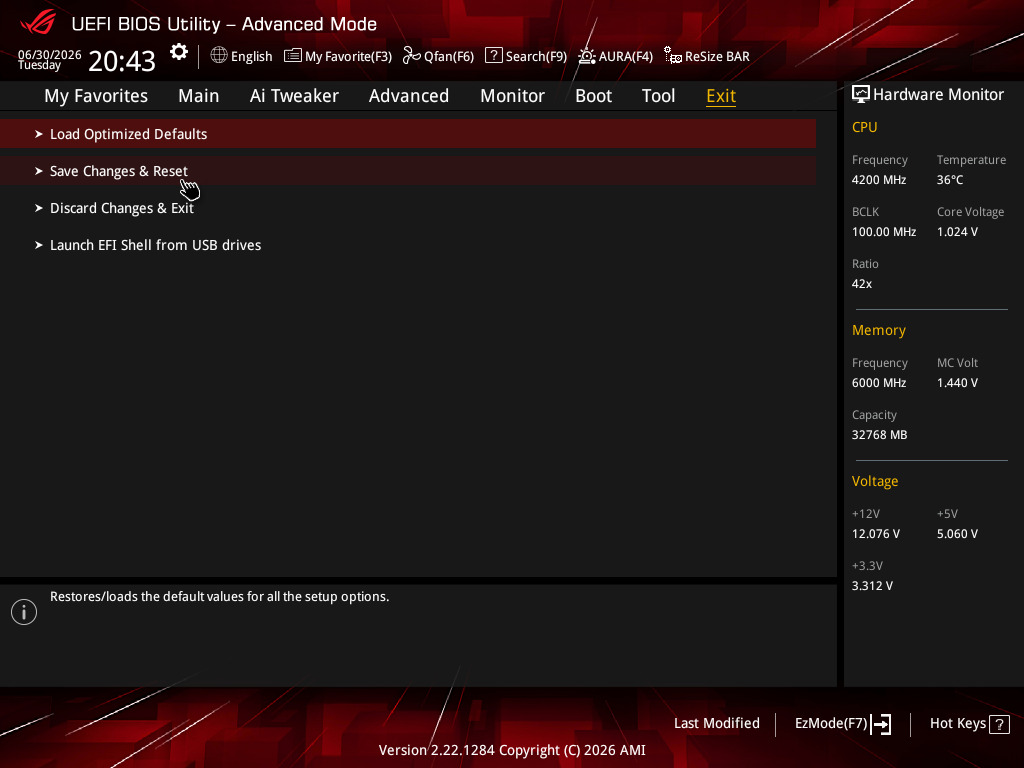Select Load Optimized Defaults

pyautogui.click(x=408, y=134)
